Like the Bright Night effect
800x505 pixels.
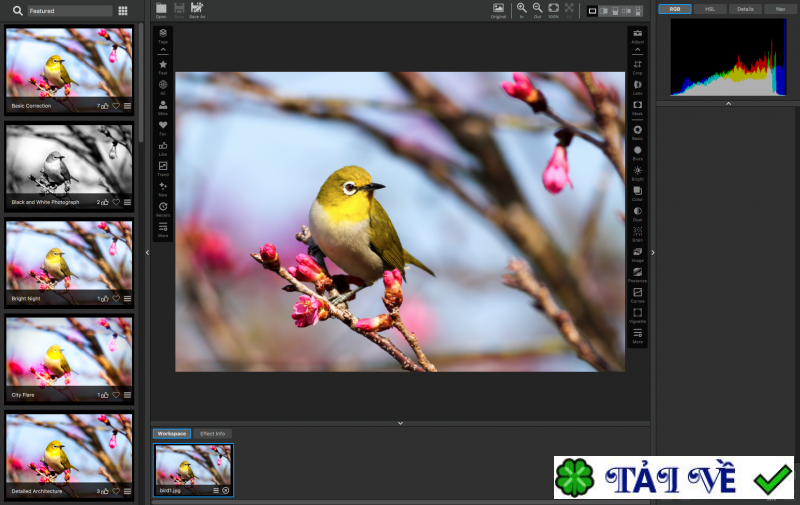(x=105, y=298)
